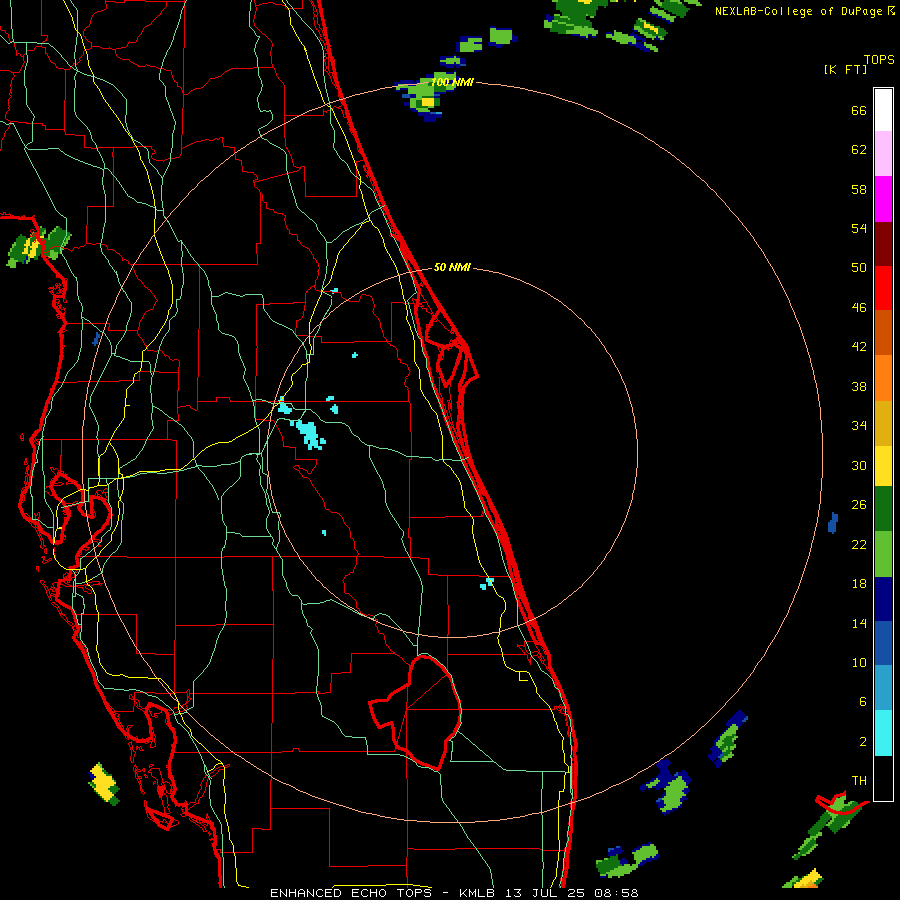Click the [K FT] units label
This screenshot has height=900, width=900.
click(x=845, y=69)
